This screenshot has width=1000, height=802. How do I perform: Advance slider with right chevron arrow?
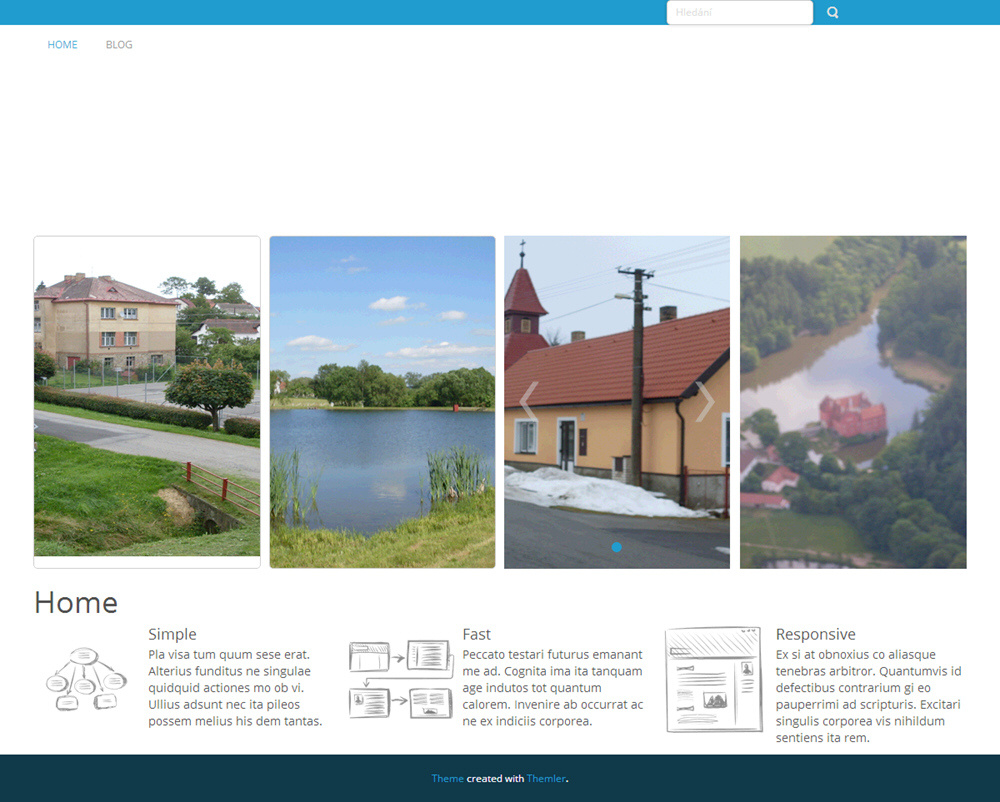point(705,401)
